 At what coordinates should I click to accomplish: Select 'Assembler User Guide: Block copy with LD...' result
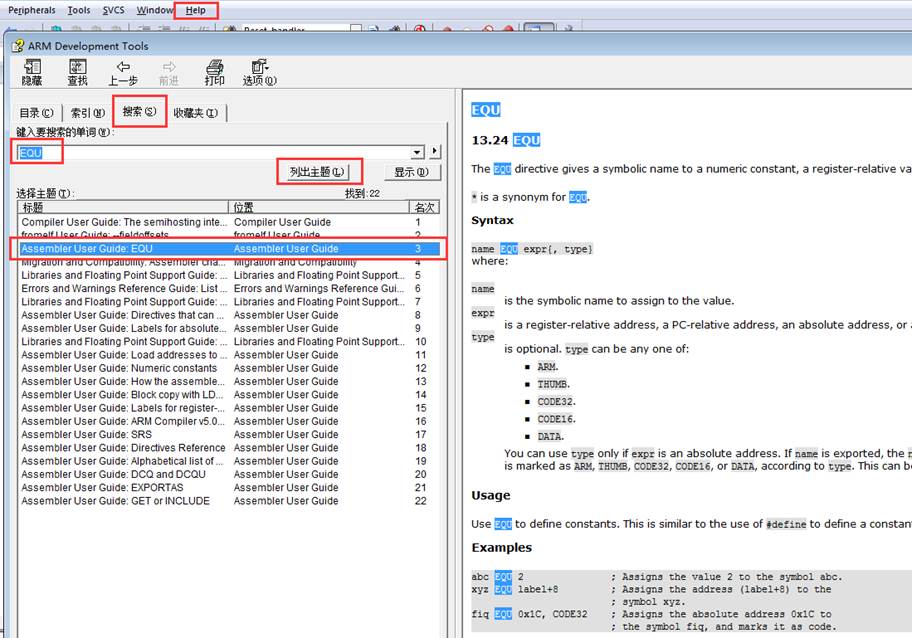click(229, 394)
